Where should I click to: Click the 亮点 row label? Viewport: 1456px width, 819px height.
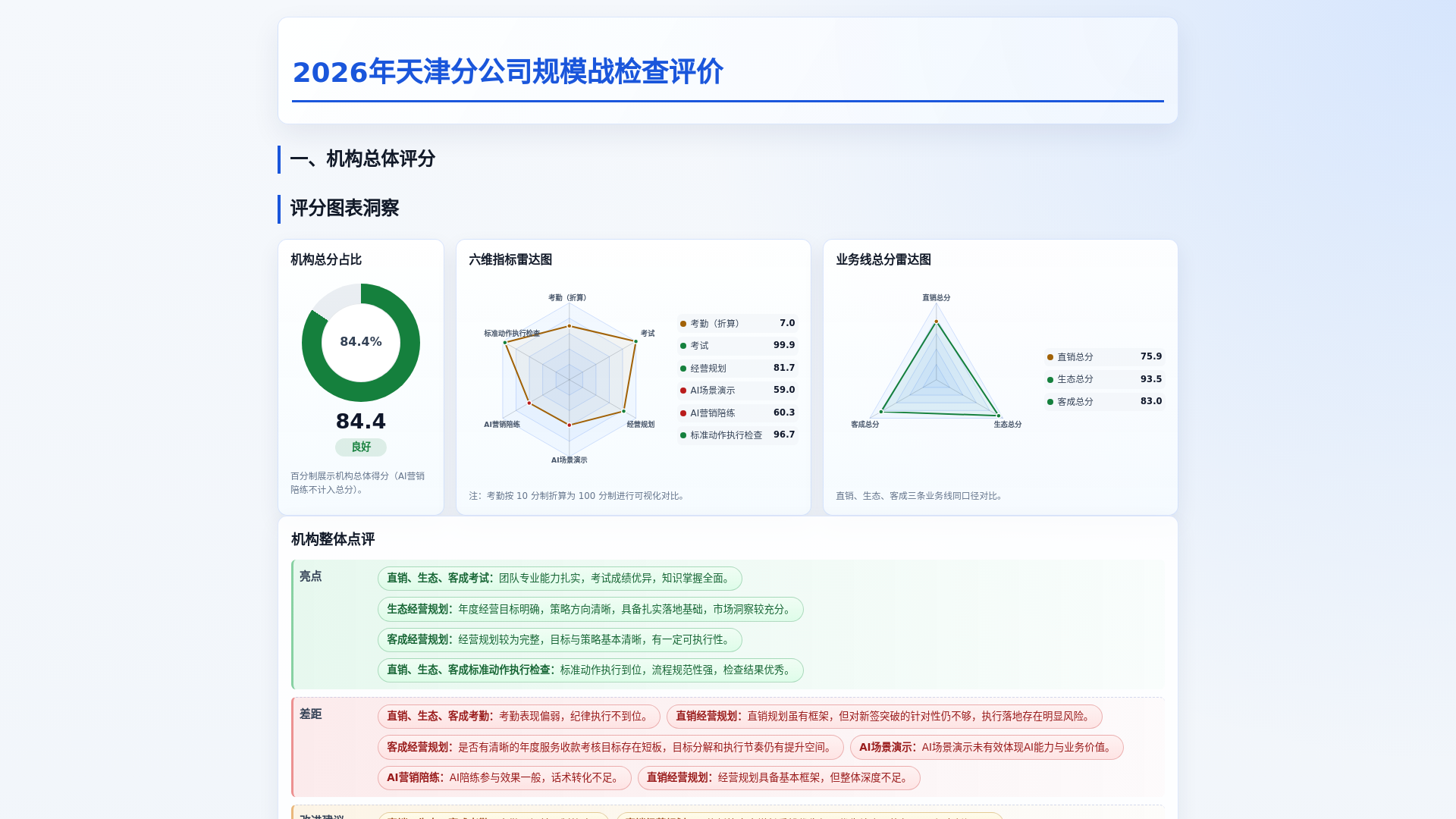[x=310, y=576]
